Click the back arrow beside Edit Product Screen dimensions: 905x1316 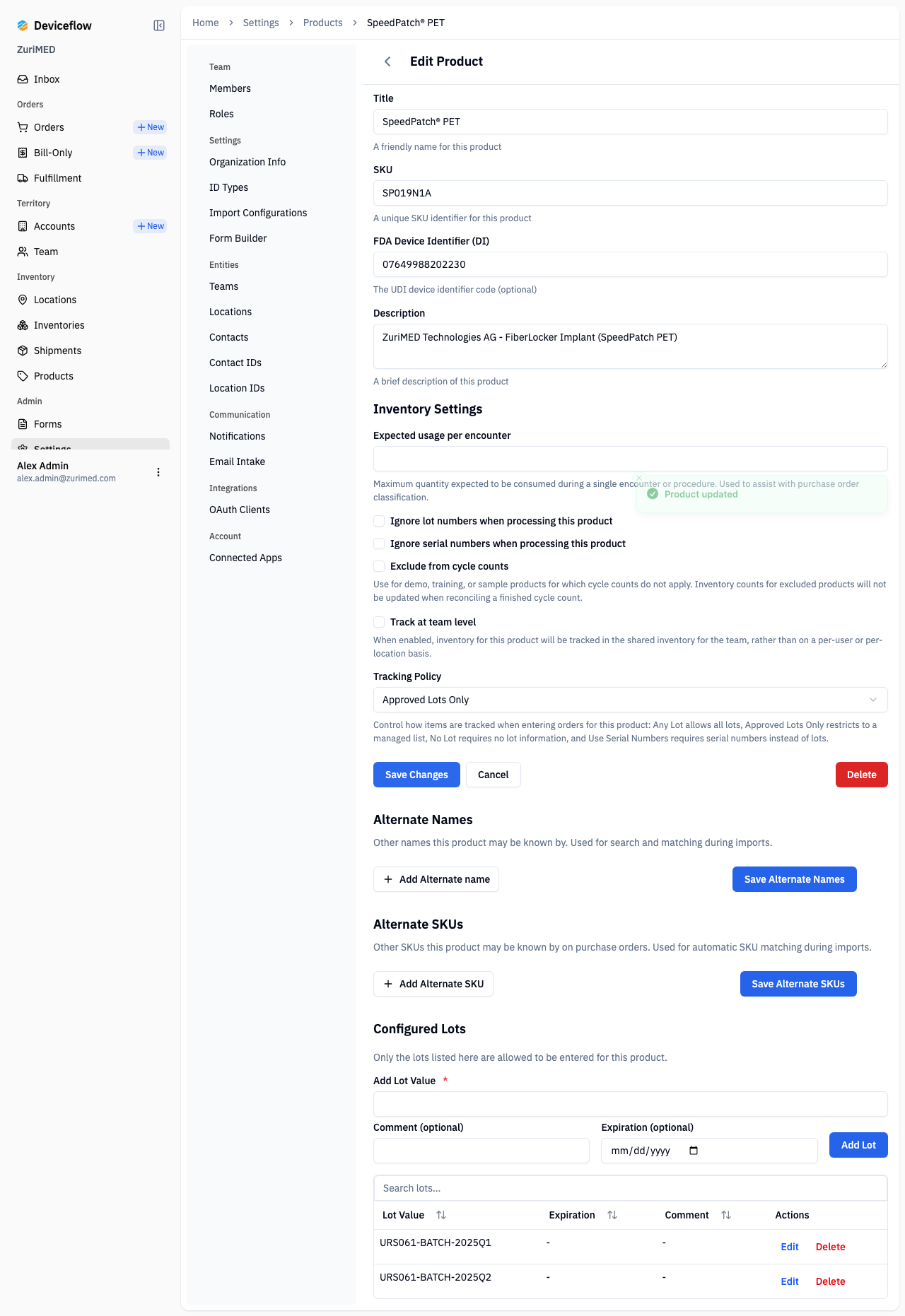coord(387,61)
